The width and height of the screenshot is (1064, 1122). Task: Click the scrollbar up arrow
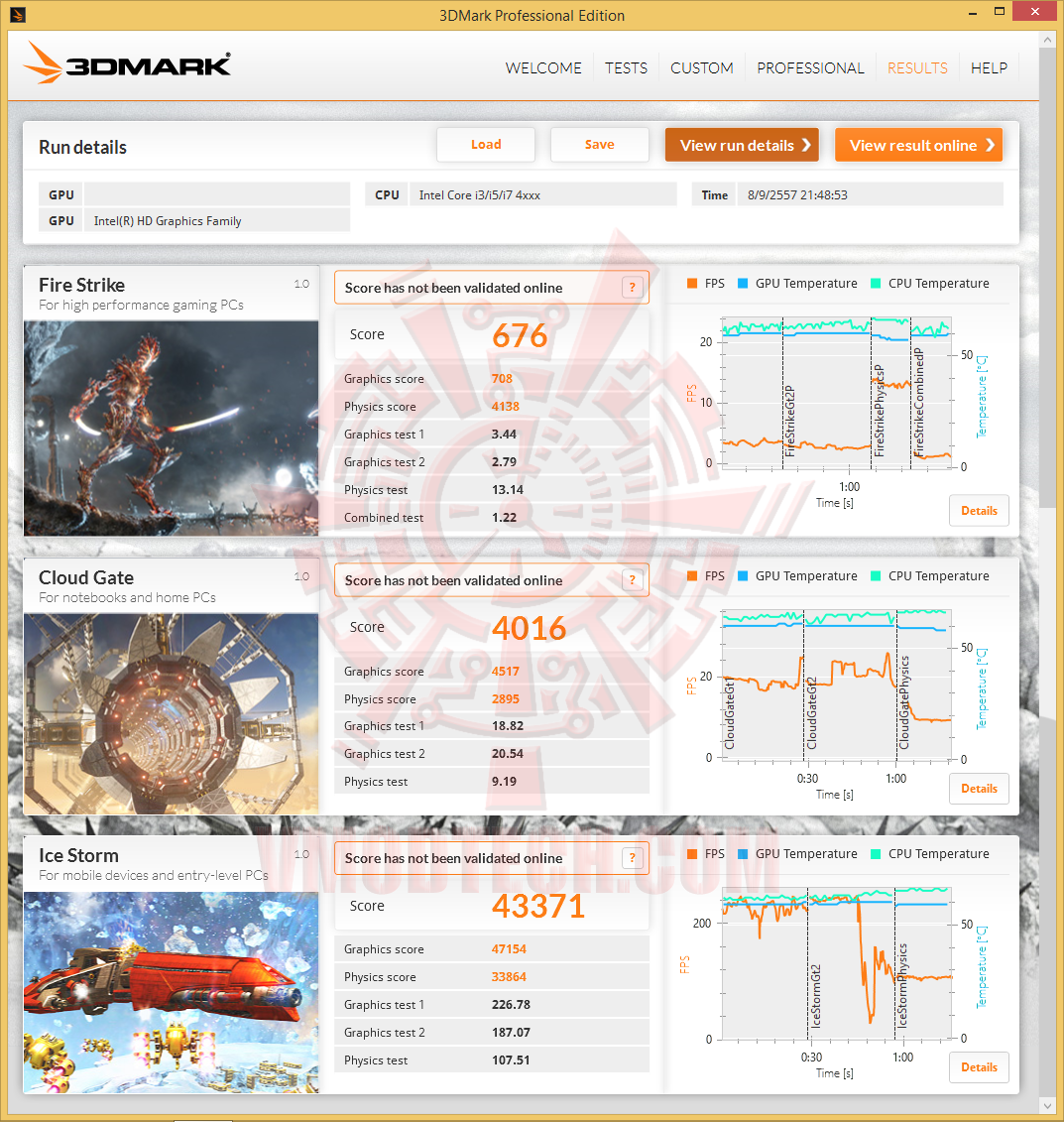point(1047,40)
